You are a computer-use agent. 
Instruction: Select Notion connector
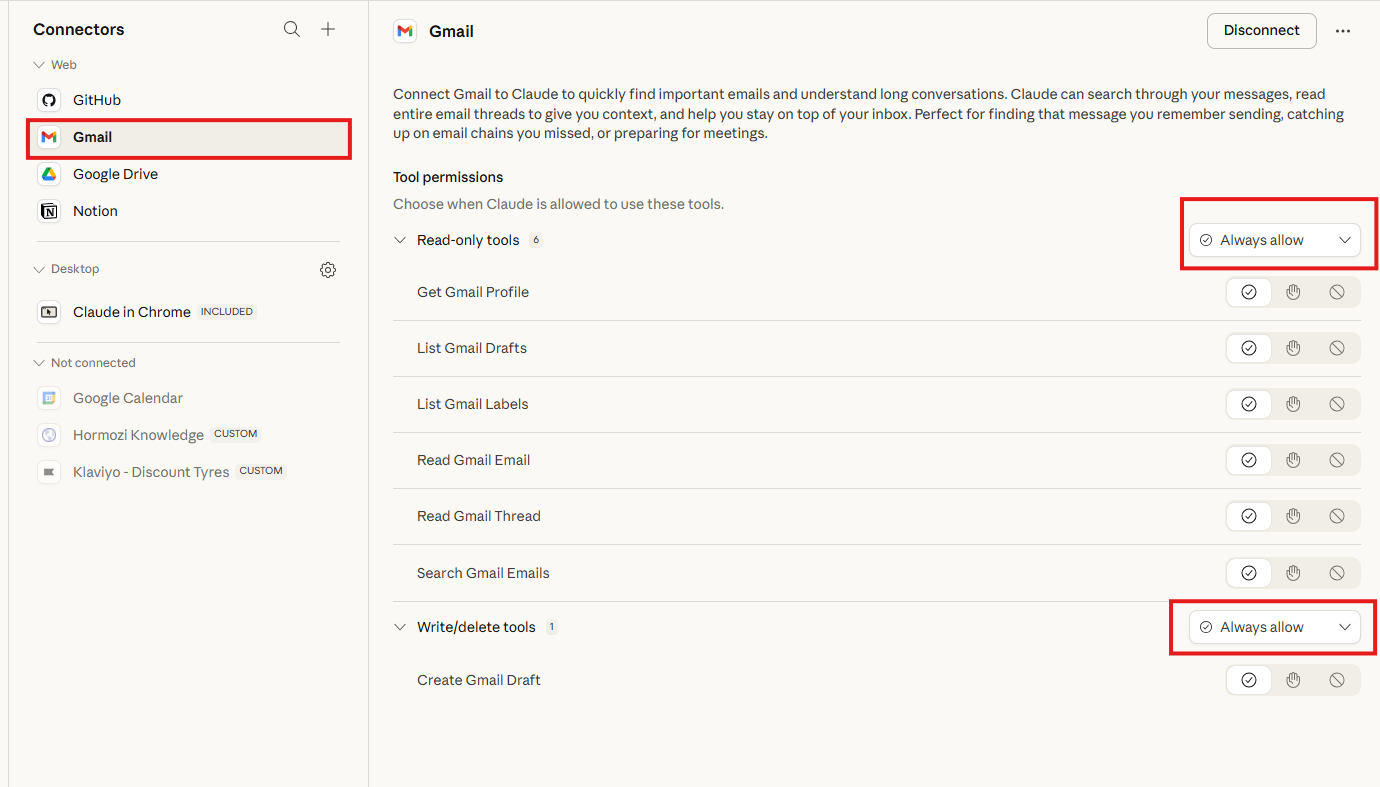coord(188,211)
